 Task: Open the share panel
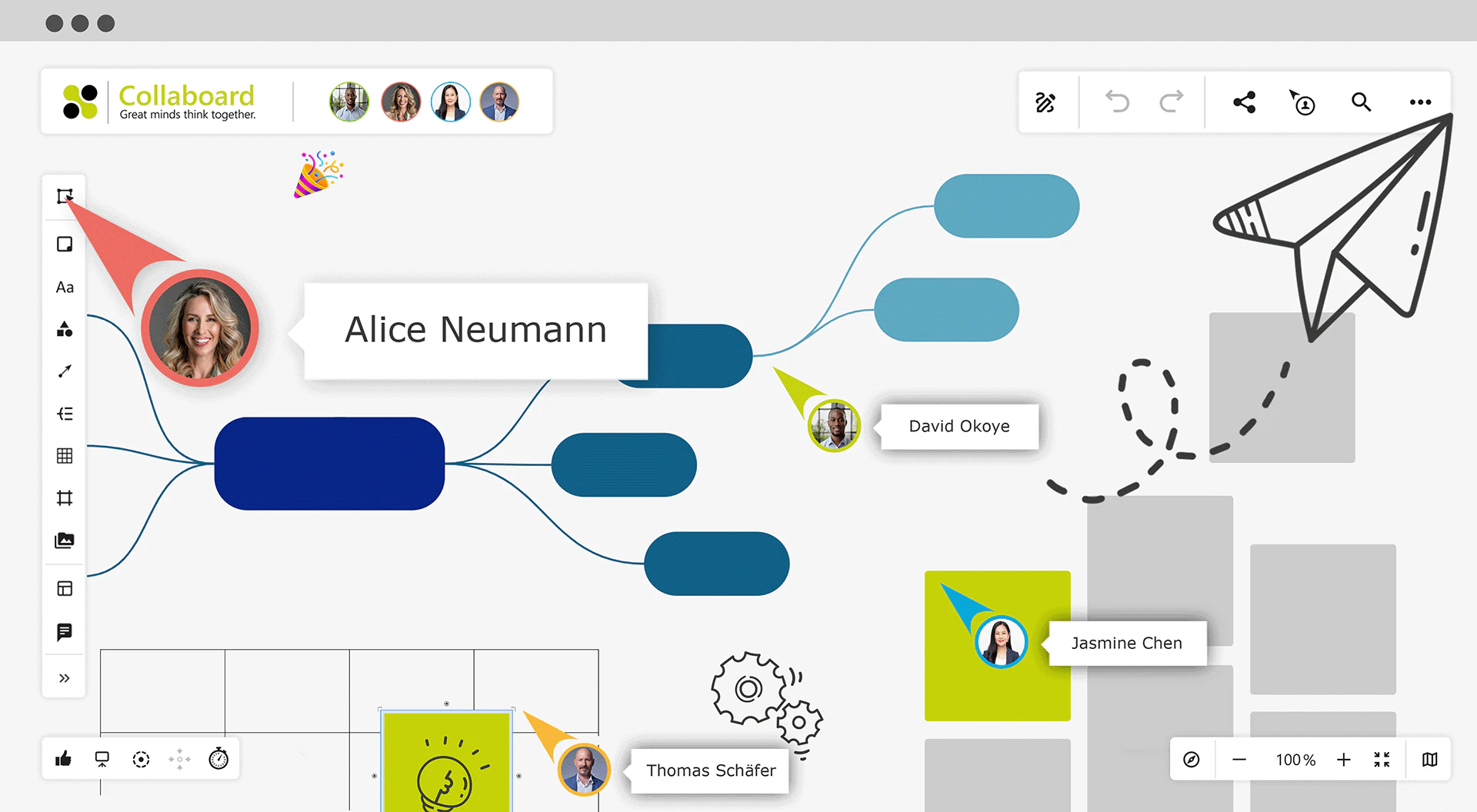[x=1244, y=102]
